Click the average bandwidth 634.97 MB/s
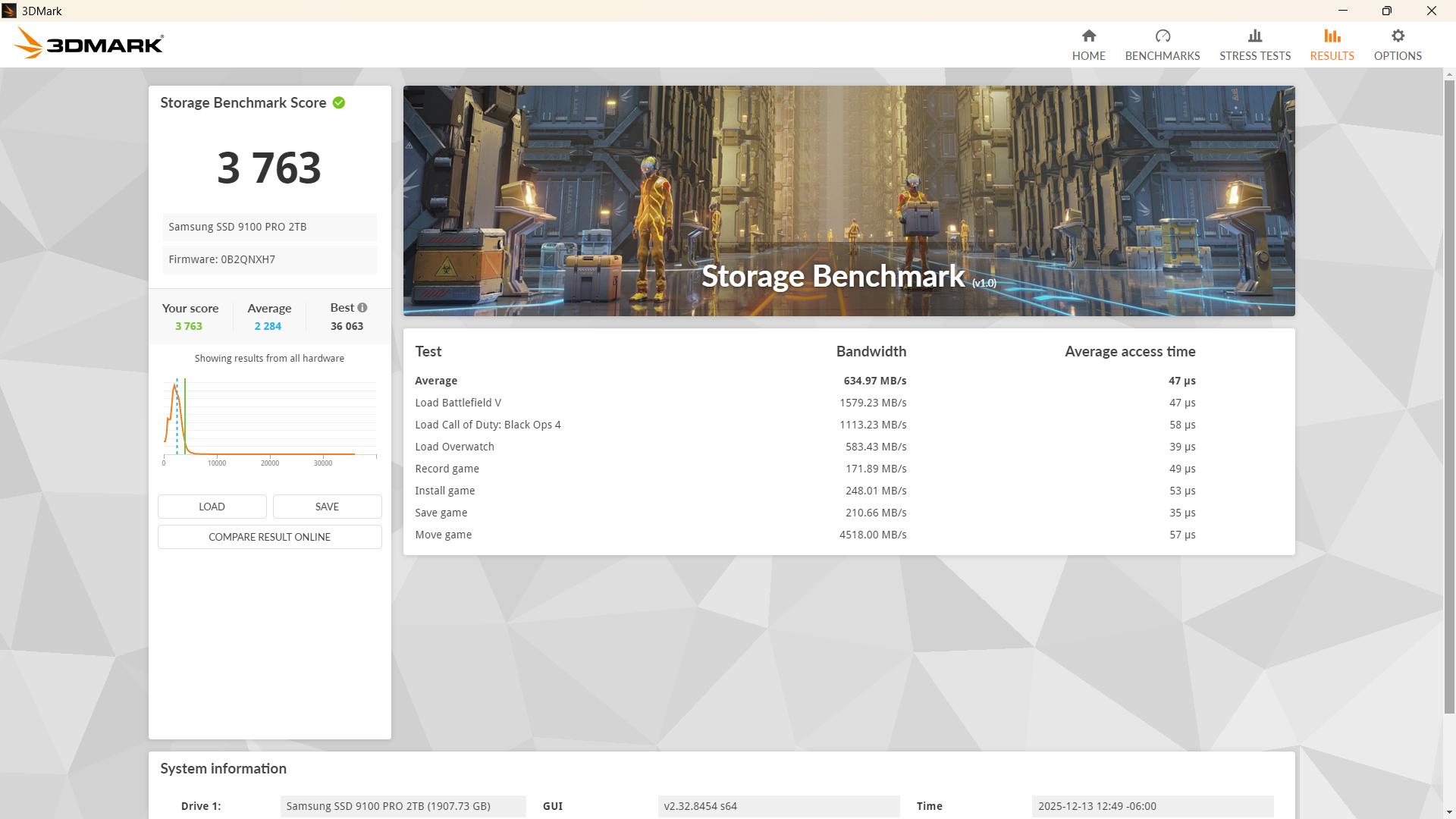 tap(874, 381)
